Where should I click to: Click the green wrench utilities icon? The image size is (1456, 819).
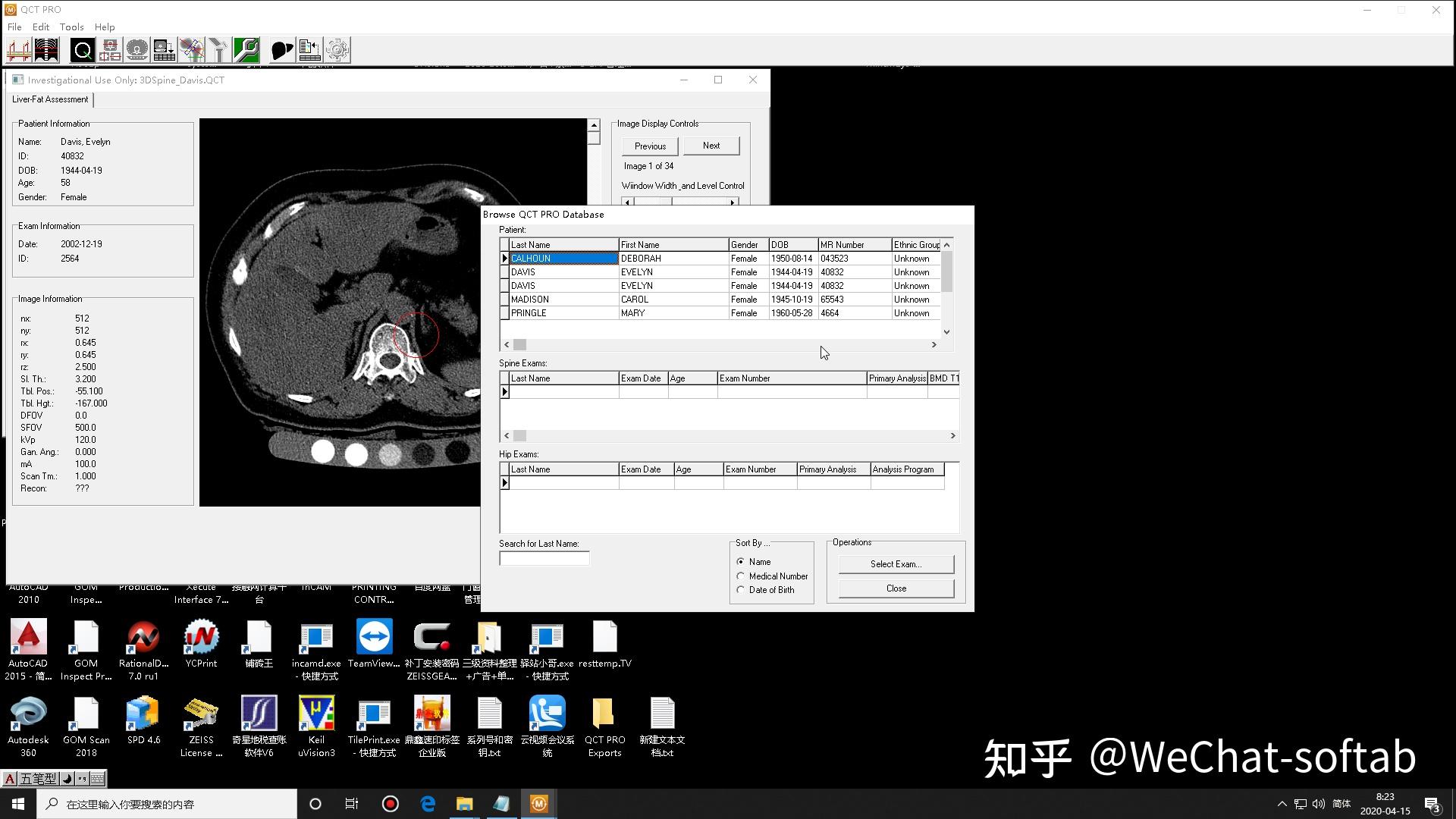pos(246,50)
